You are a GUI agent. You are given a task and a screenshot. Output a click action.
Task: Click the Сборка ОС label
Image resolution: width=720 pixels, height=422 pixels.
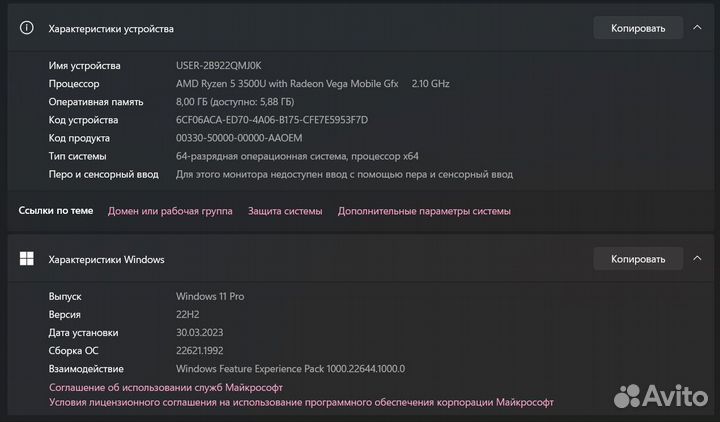73,351
